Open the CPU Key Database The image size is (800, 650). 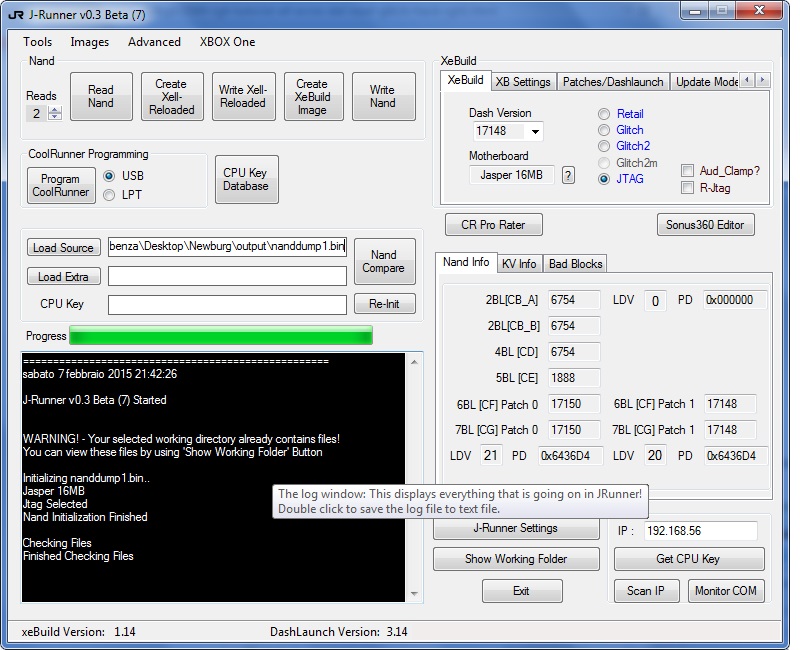[x=246, y=179]
